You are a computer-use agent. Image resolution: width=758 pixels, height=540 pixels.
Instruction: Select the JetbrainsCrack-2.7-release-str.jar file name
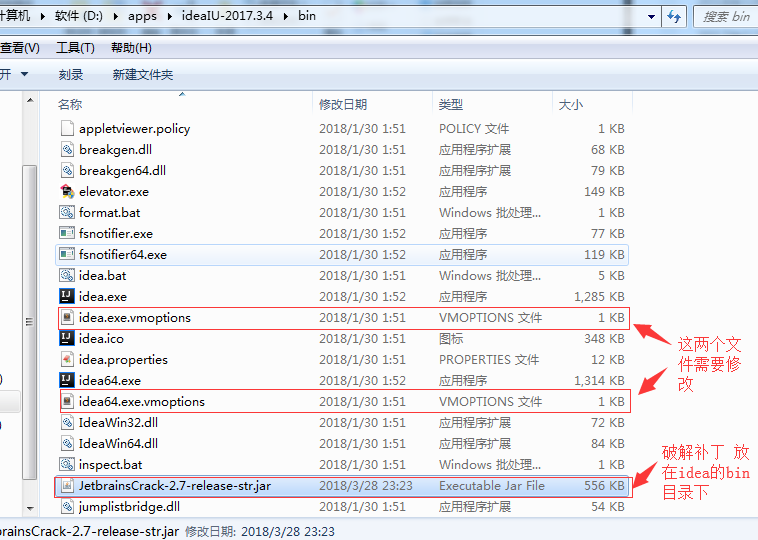coord(175,486)
